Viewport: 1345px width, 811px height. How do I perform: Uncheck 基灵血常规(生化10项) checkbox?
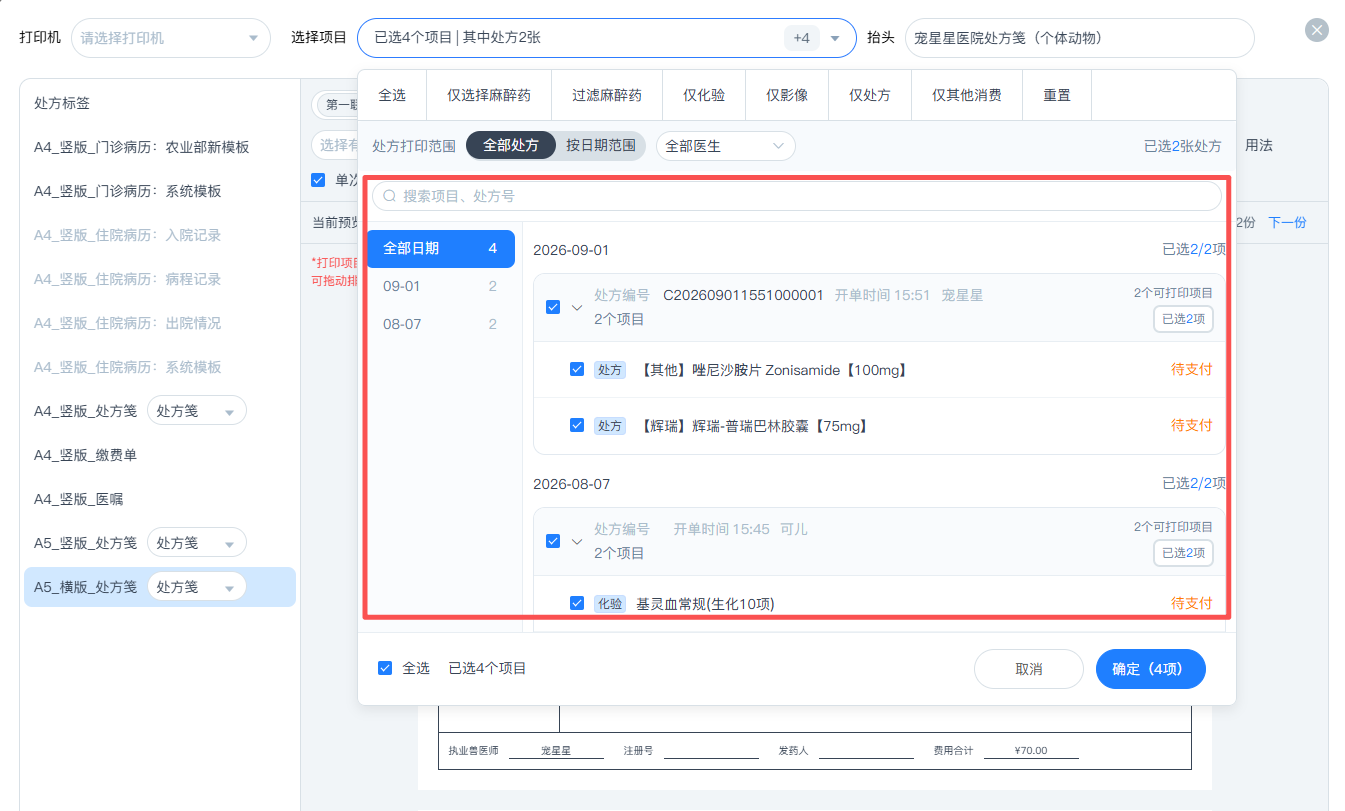[x=577, y=603]
